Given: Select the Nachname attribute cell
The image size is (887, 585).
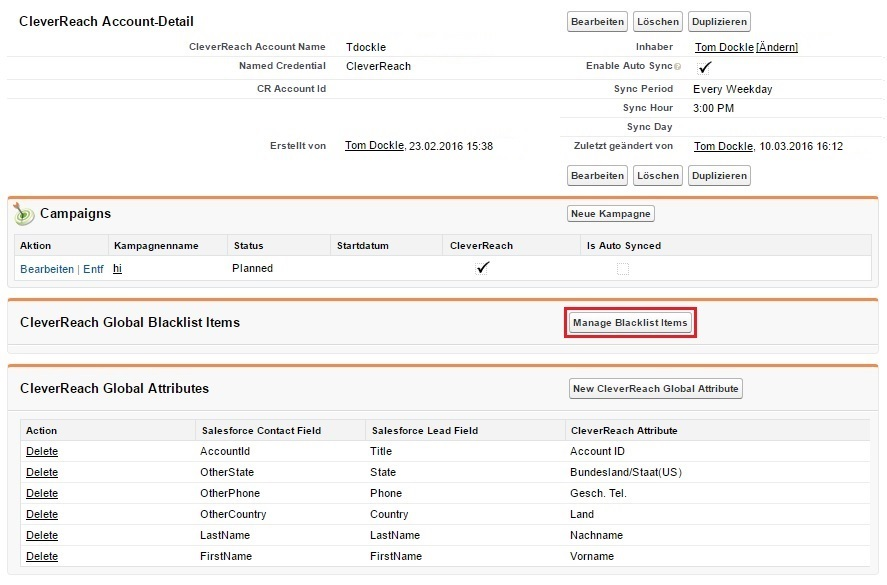Looking at the screenshot, I should click(596, 535).
